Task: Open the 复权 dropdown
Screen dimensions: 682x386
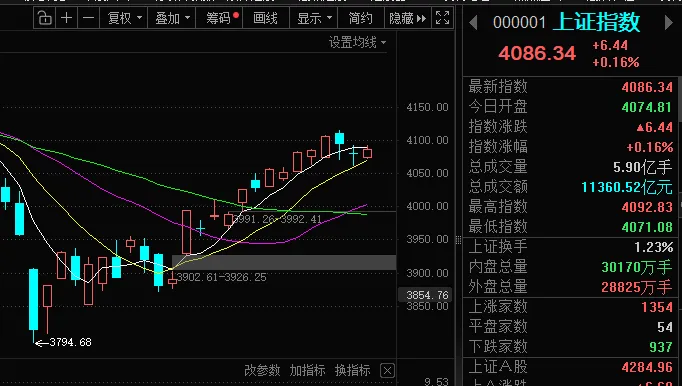Action: click(124, 18)
